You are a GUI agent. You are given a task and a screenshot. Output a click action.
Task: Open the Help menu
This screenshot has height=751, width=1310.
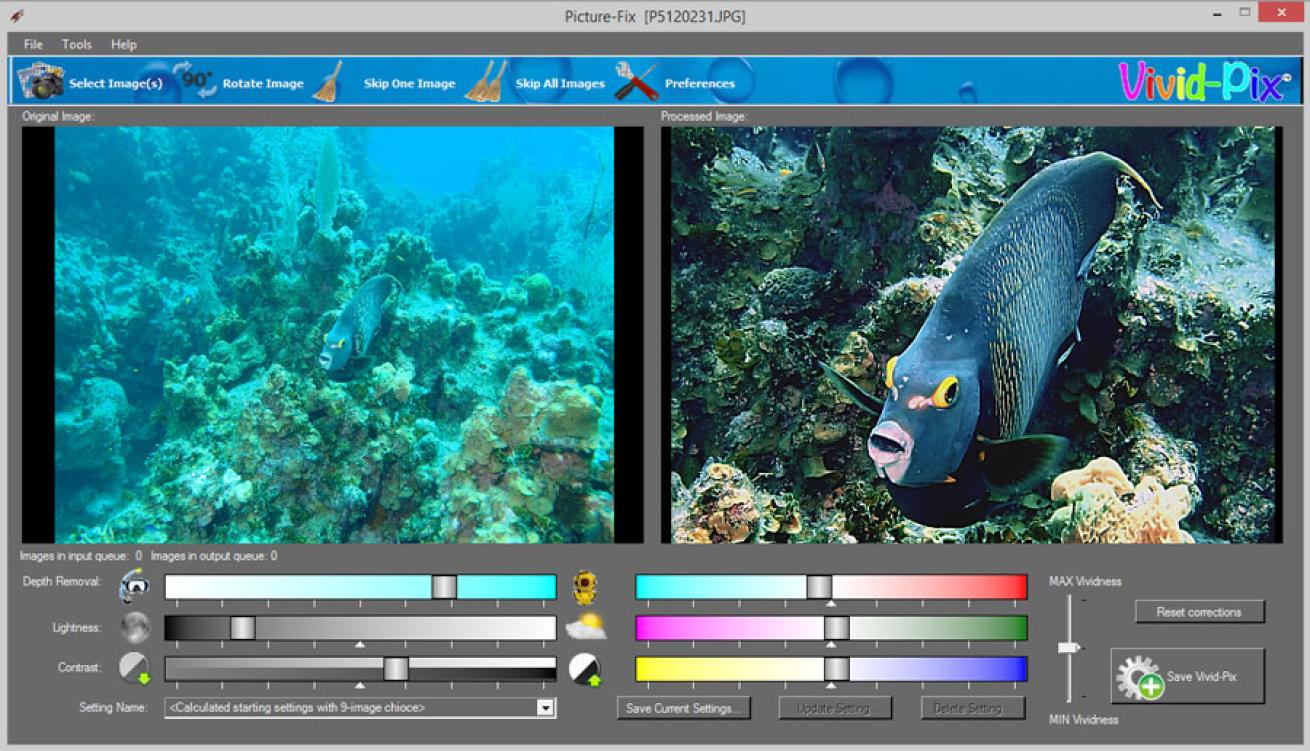tap(124, 44)
